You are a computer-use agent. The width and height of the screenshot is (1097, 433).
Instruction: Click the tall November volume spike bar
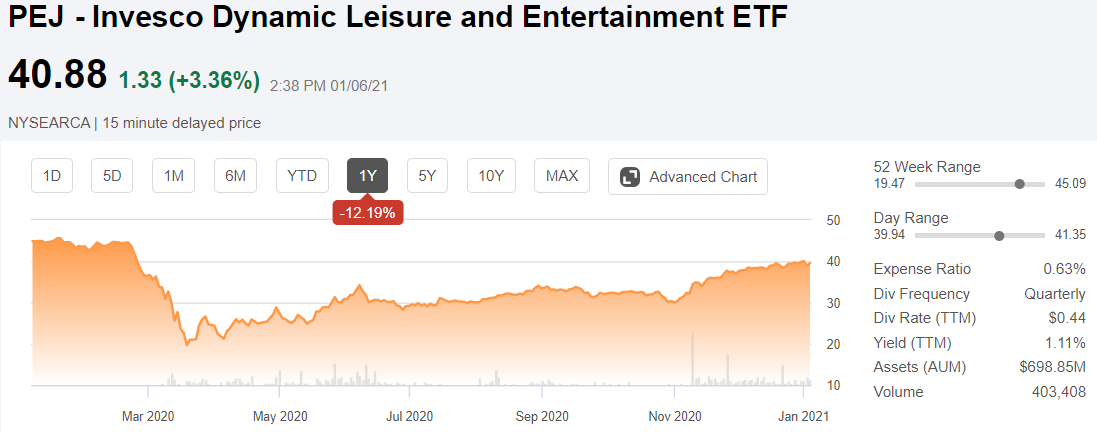[693, 358]
